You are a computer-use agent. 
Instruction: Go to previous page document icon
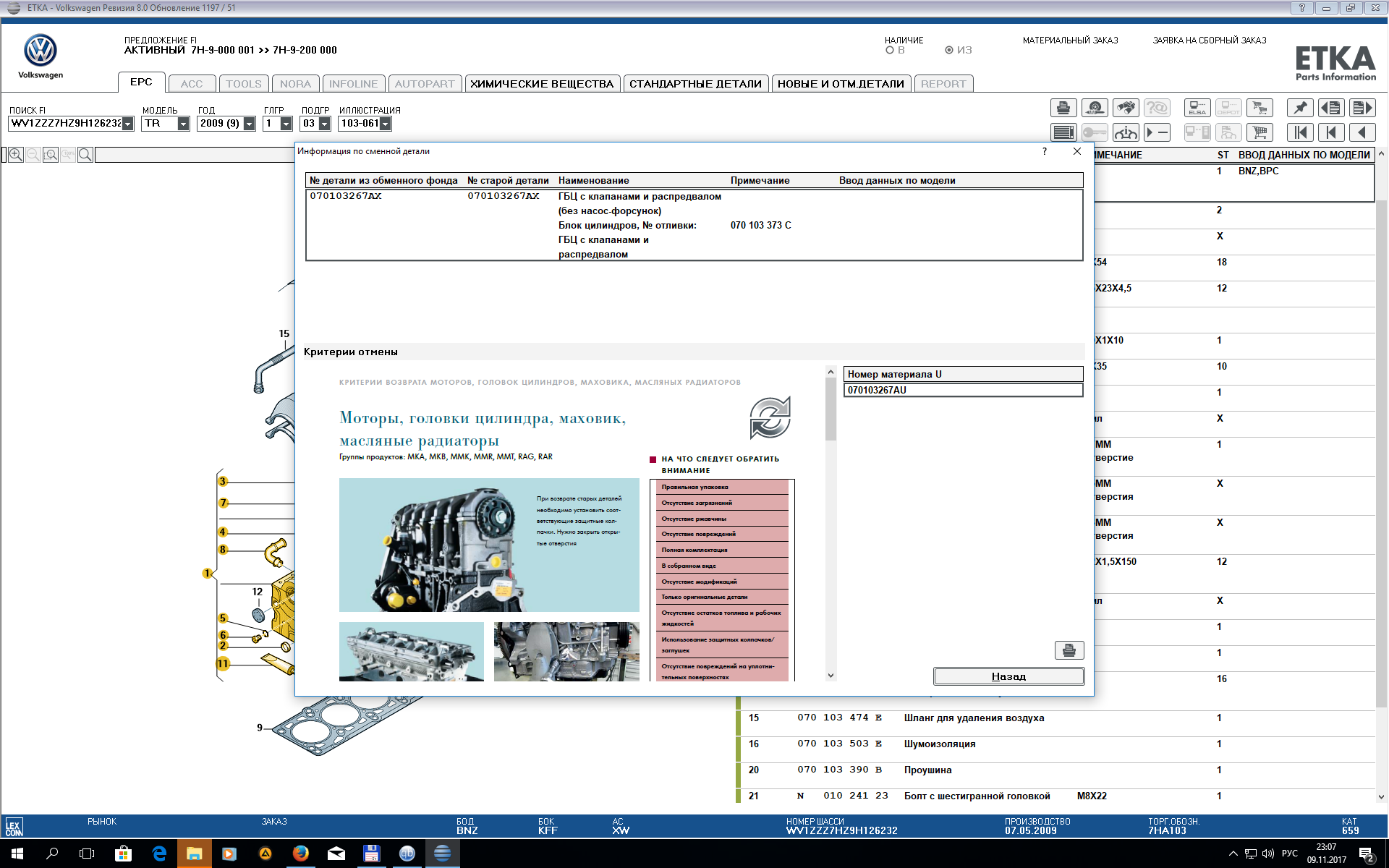coord(1331,108)
